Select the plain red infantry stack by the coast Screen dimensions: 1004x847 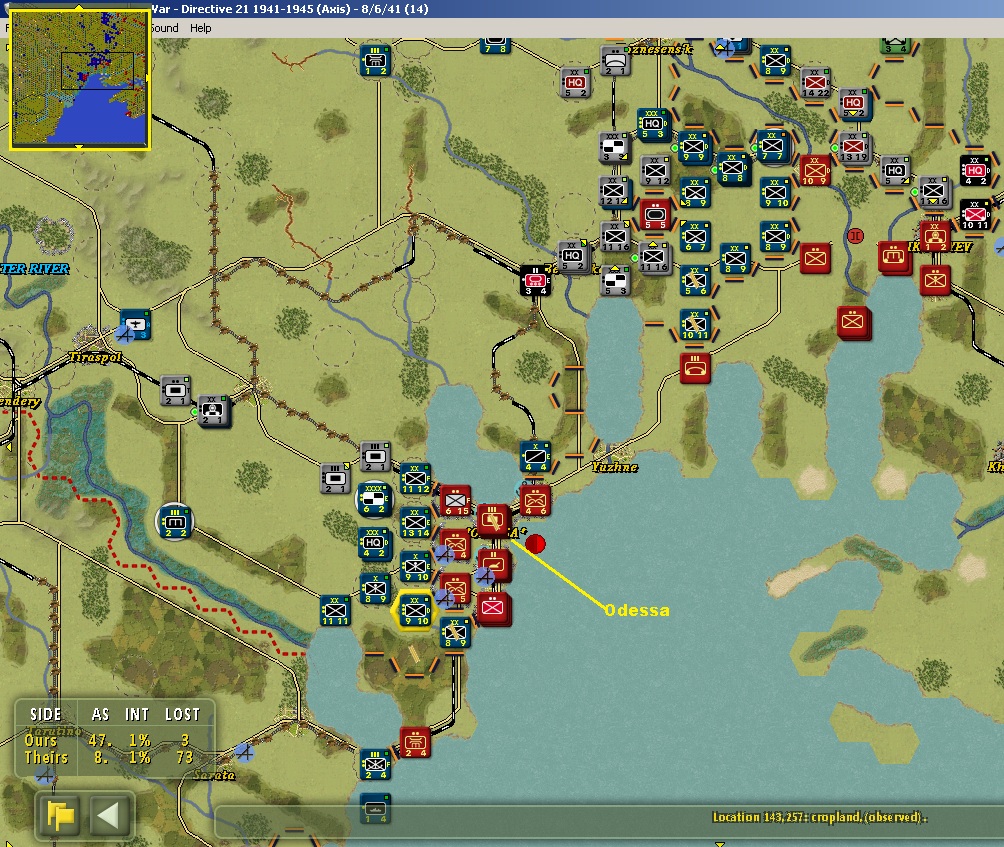click(493, 609)
